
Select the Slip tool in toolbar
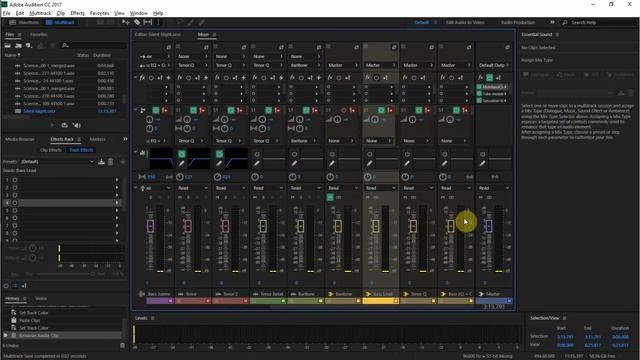click(x=148, y=22)
